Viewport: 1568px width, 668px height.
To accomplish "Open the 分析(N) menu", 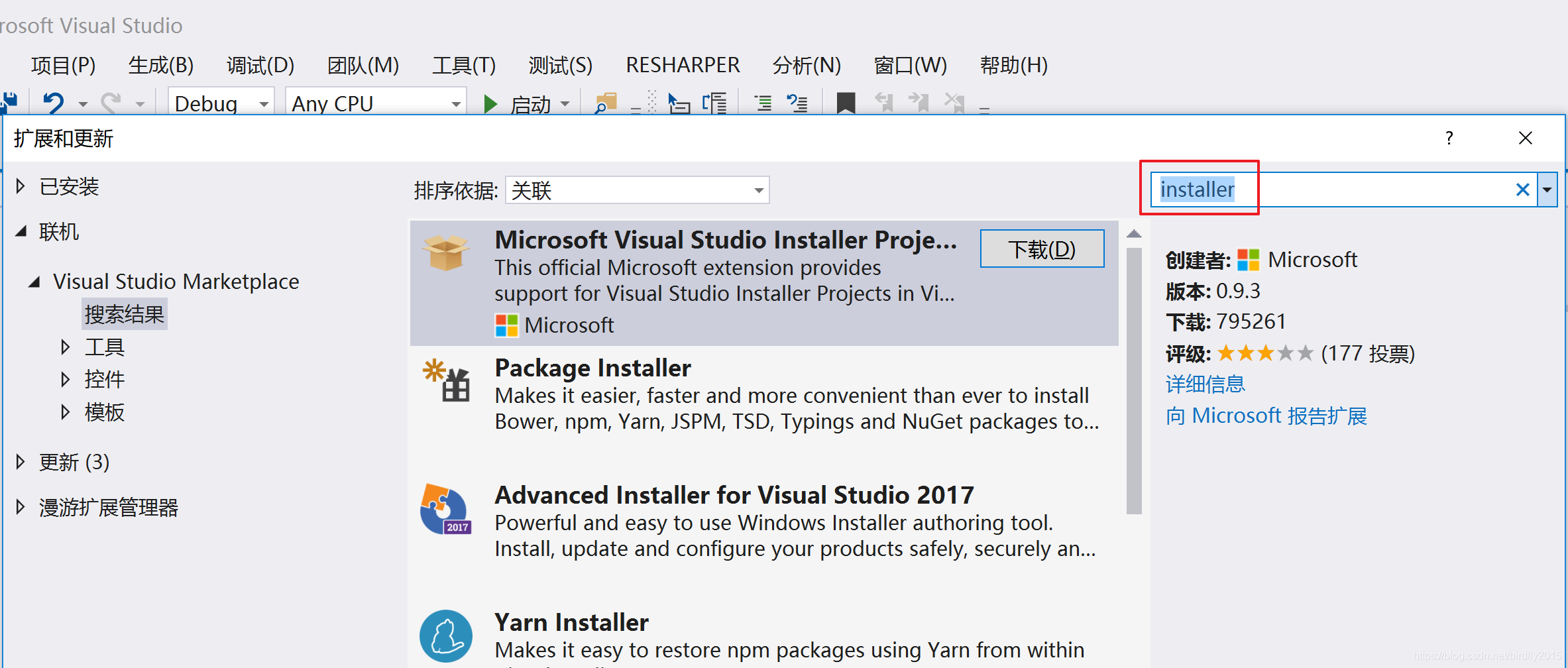I will click(x=807, y=65).
